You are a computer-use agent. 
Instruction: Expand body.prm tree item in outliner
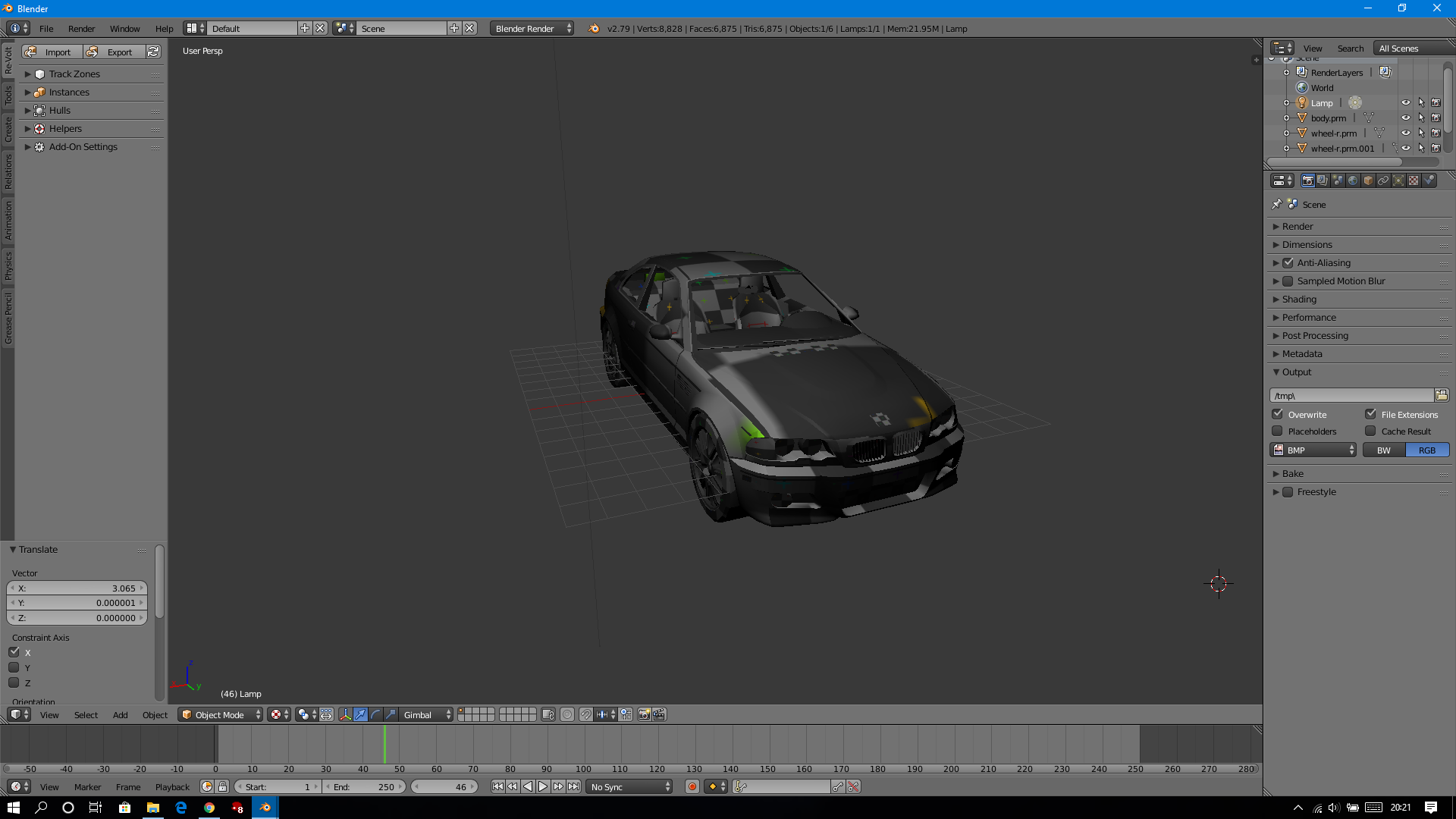pos(1286,118)
